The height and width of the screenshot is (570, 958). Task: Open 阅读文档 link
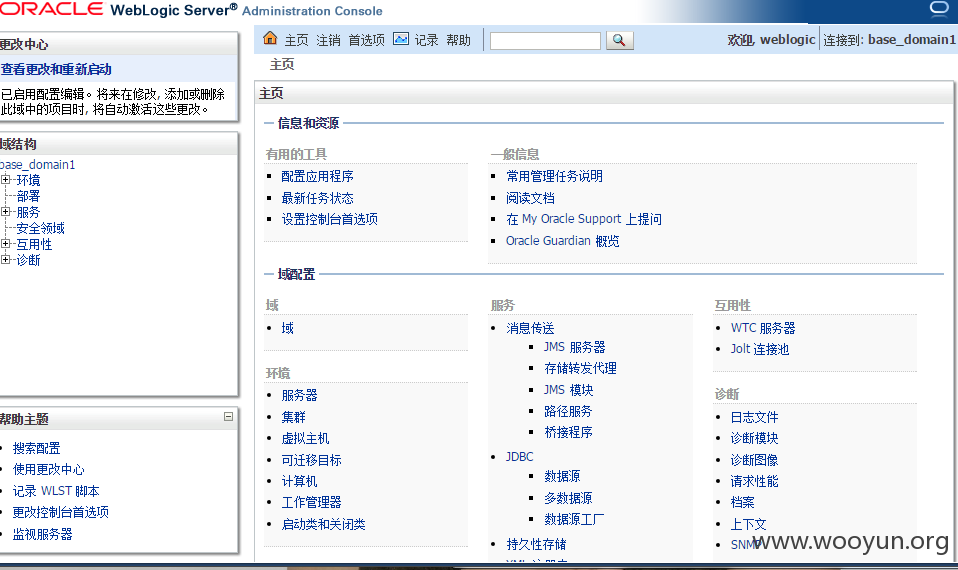[x=530, y=198]
